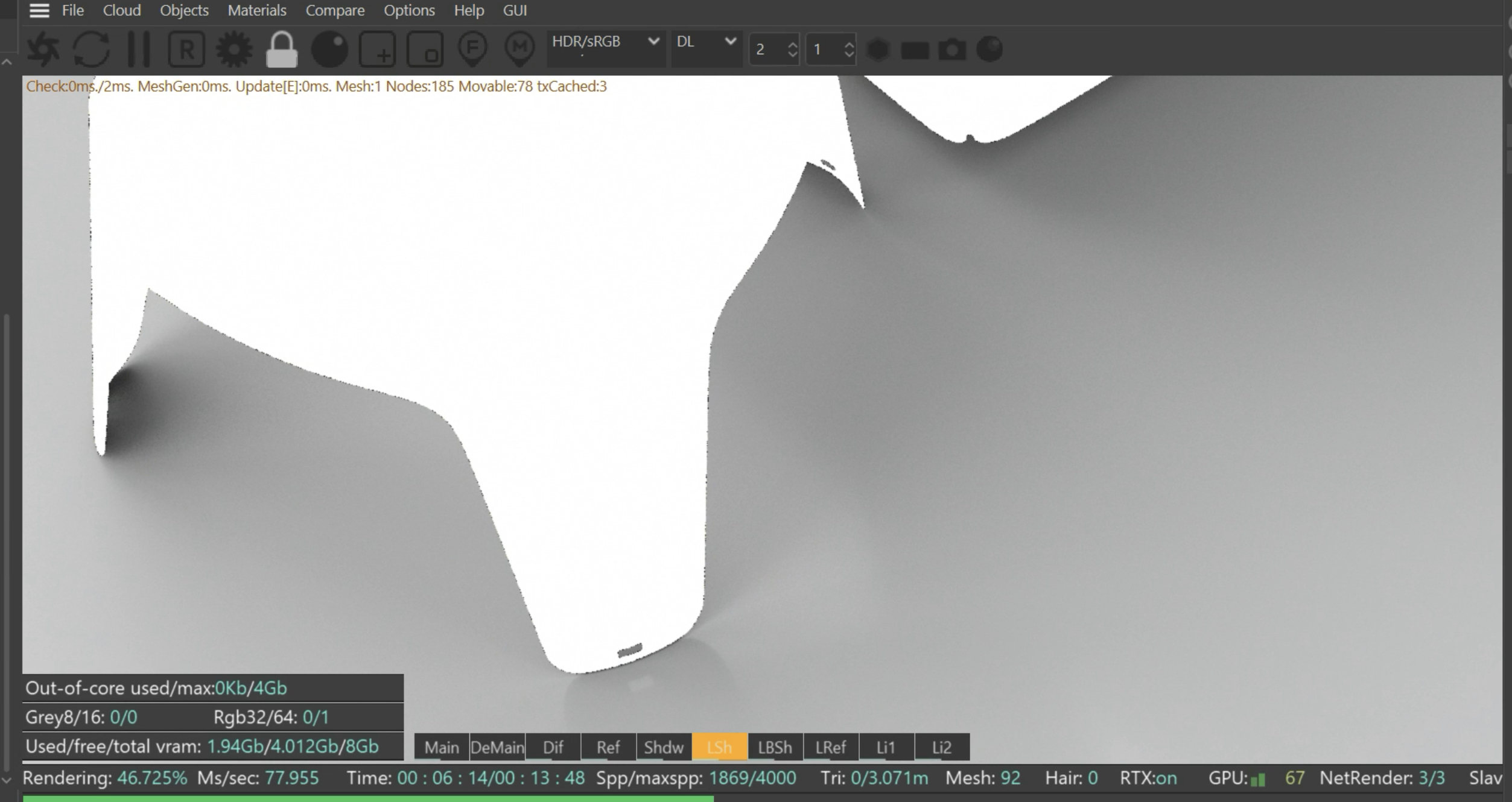
Task: Click the Octane send-scene logo icon
Action: point(43,49)
